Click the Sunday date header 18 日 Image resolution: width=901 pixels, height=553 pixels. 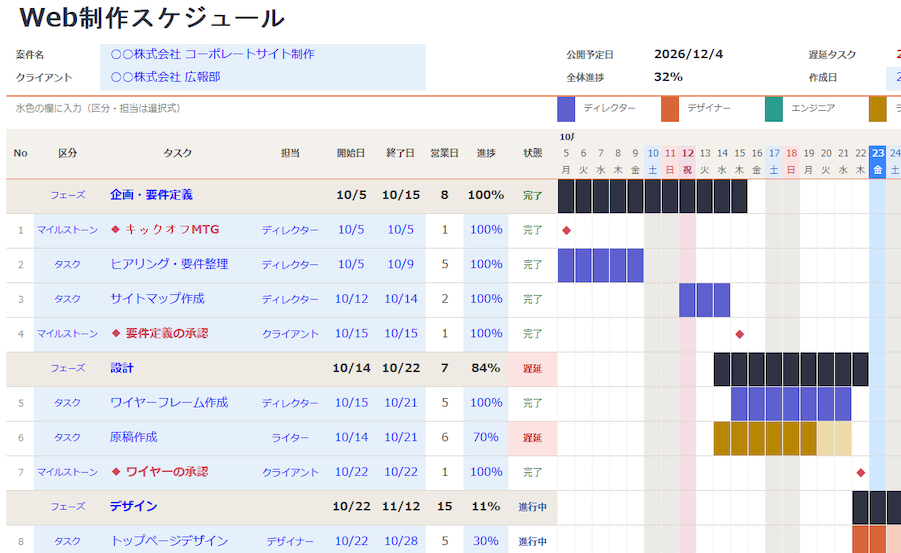point(791,162)
